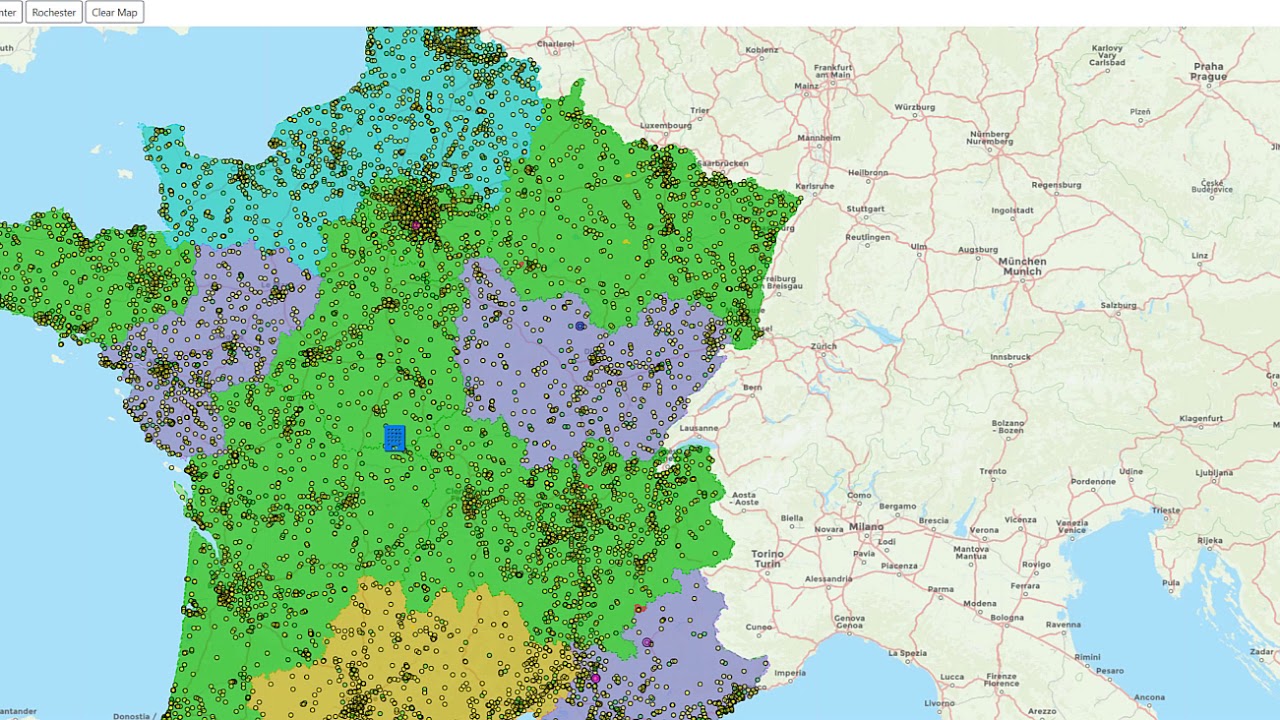Click the Clear Map button

[115, 12]
